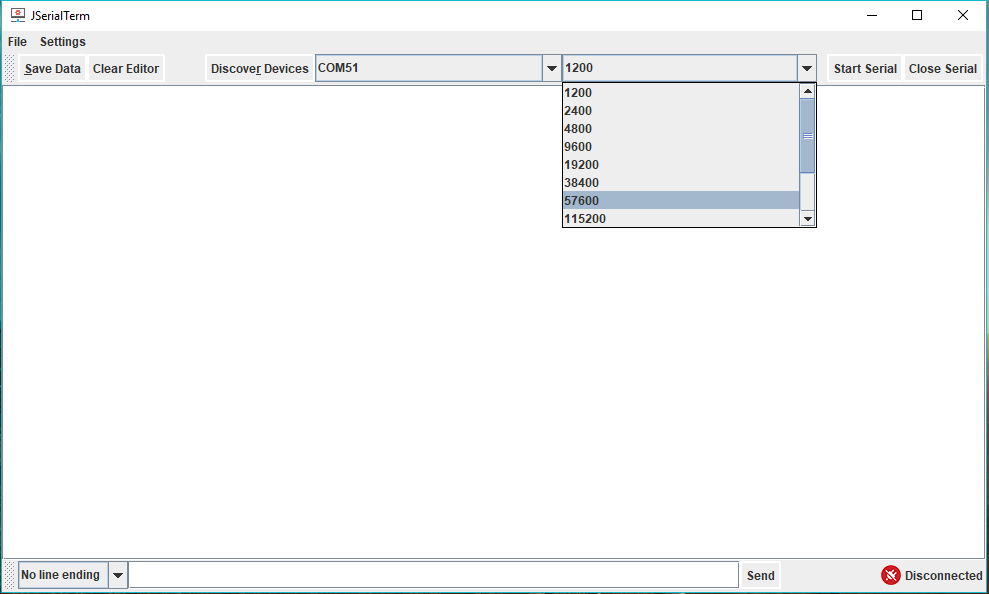Select 1200 in baud rate list
The image size is (989, 594).
681,93
